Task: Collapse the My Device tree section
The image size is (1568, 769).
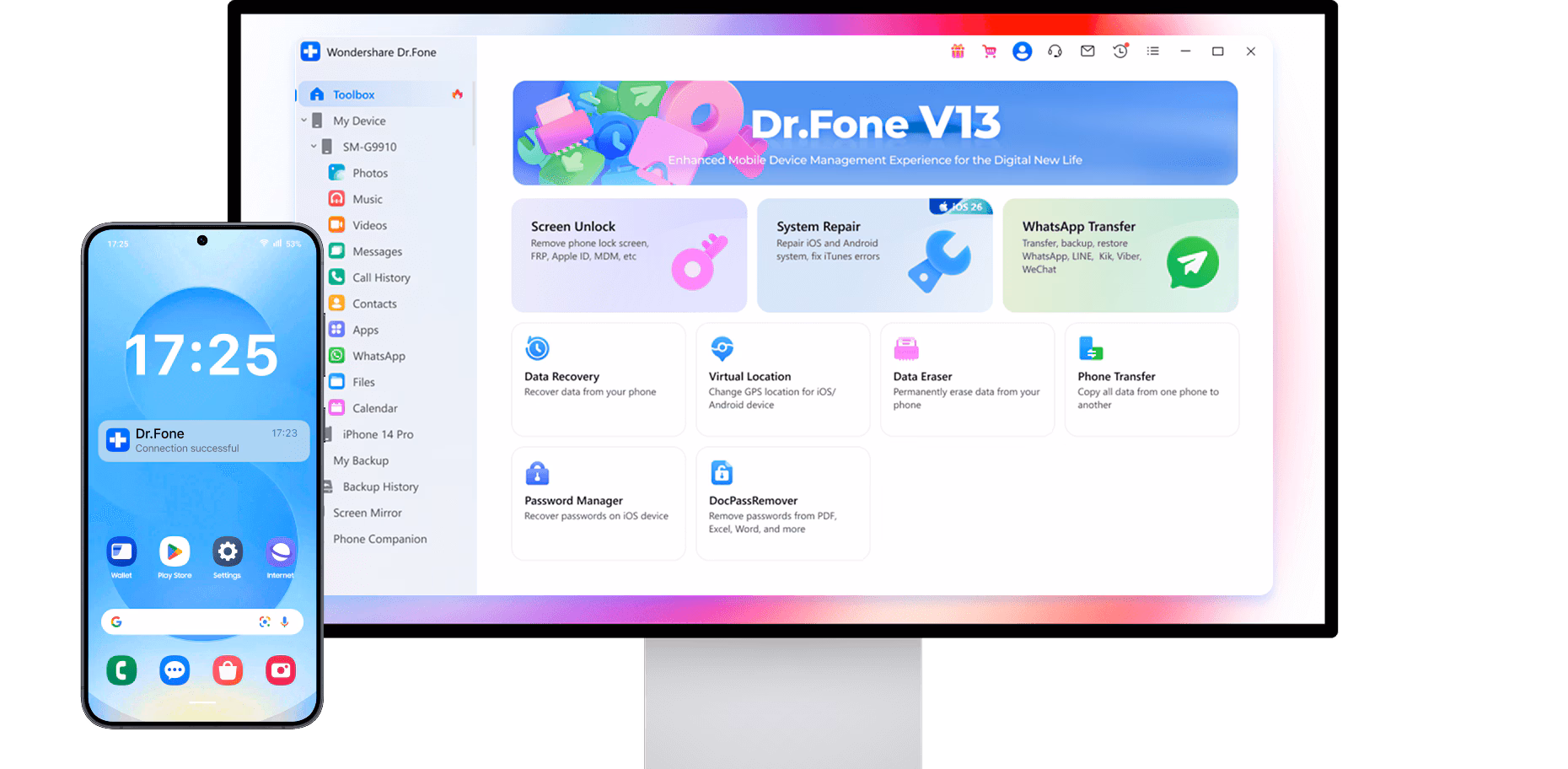Action: (304, 121)
